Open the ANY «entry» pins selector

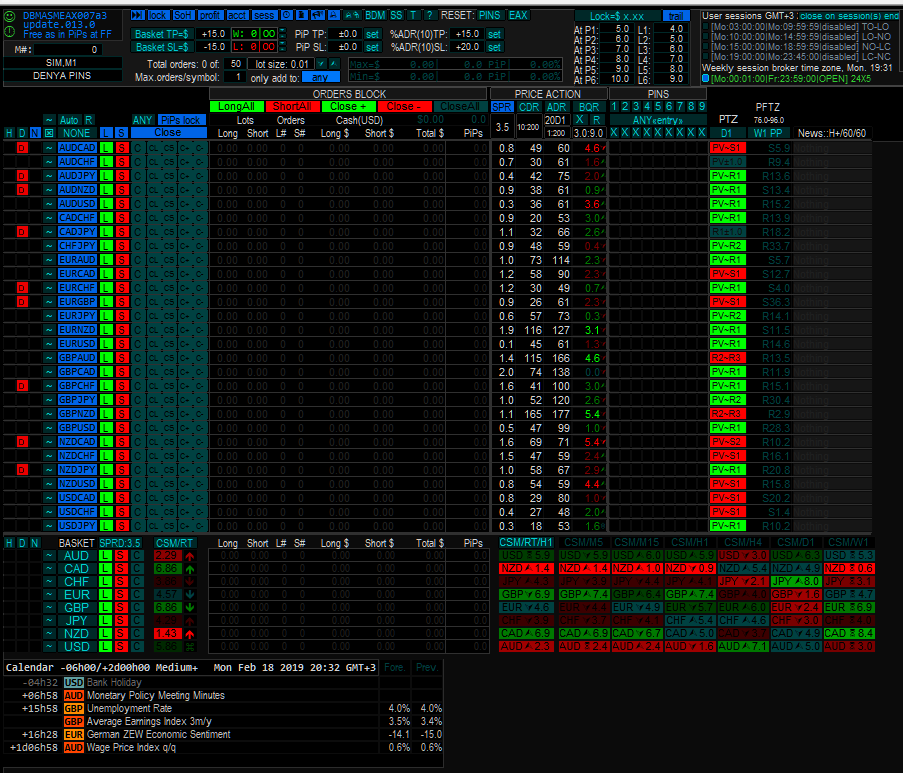(x=658, y=120)
